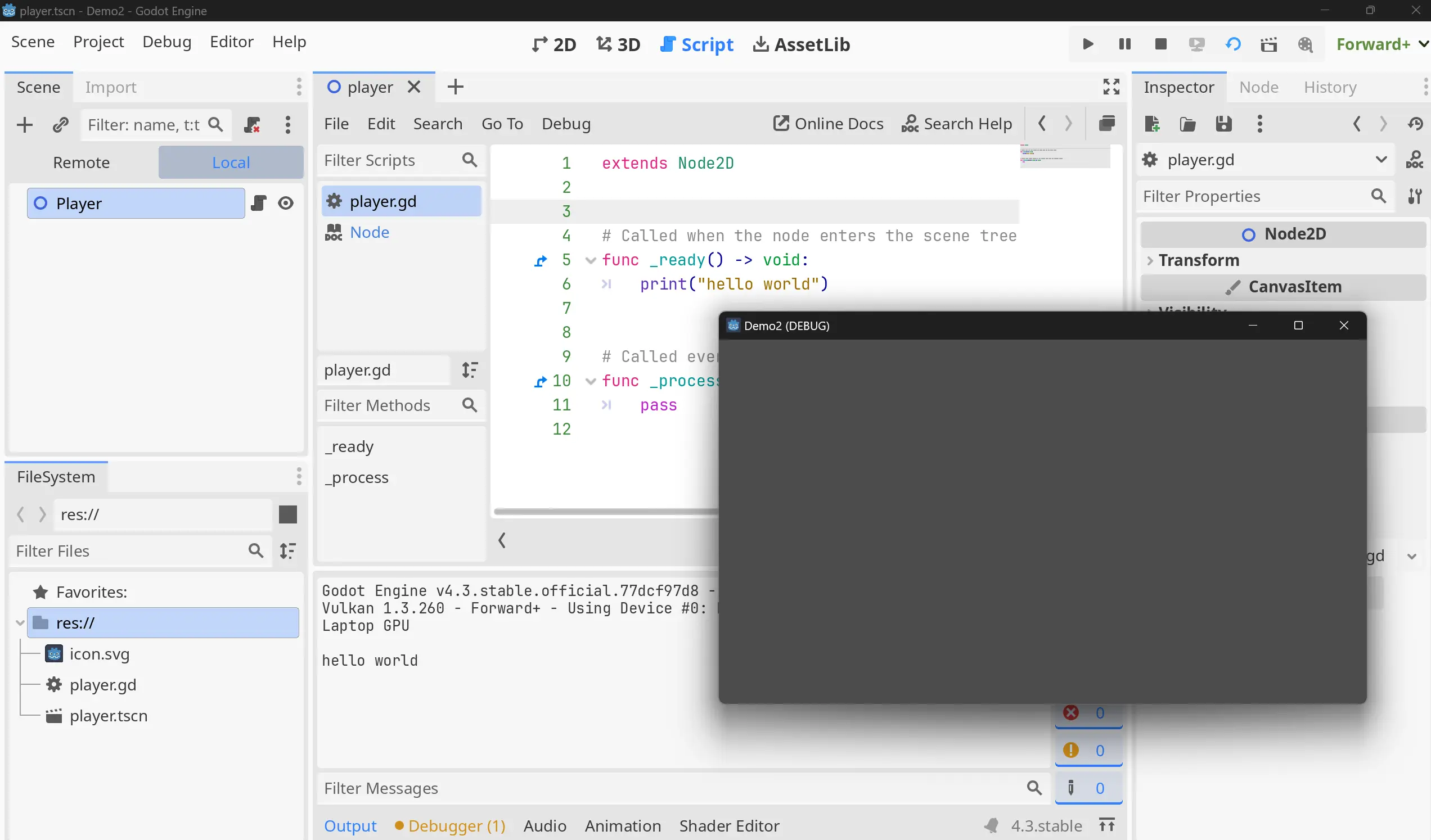The height and width of the screenshot is (840, 1431).
Task: Open Inspector extra resource options
Action: [1260, 124]
